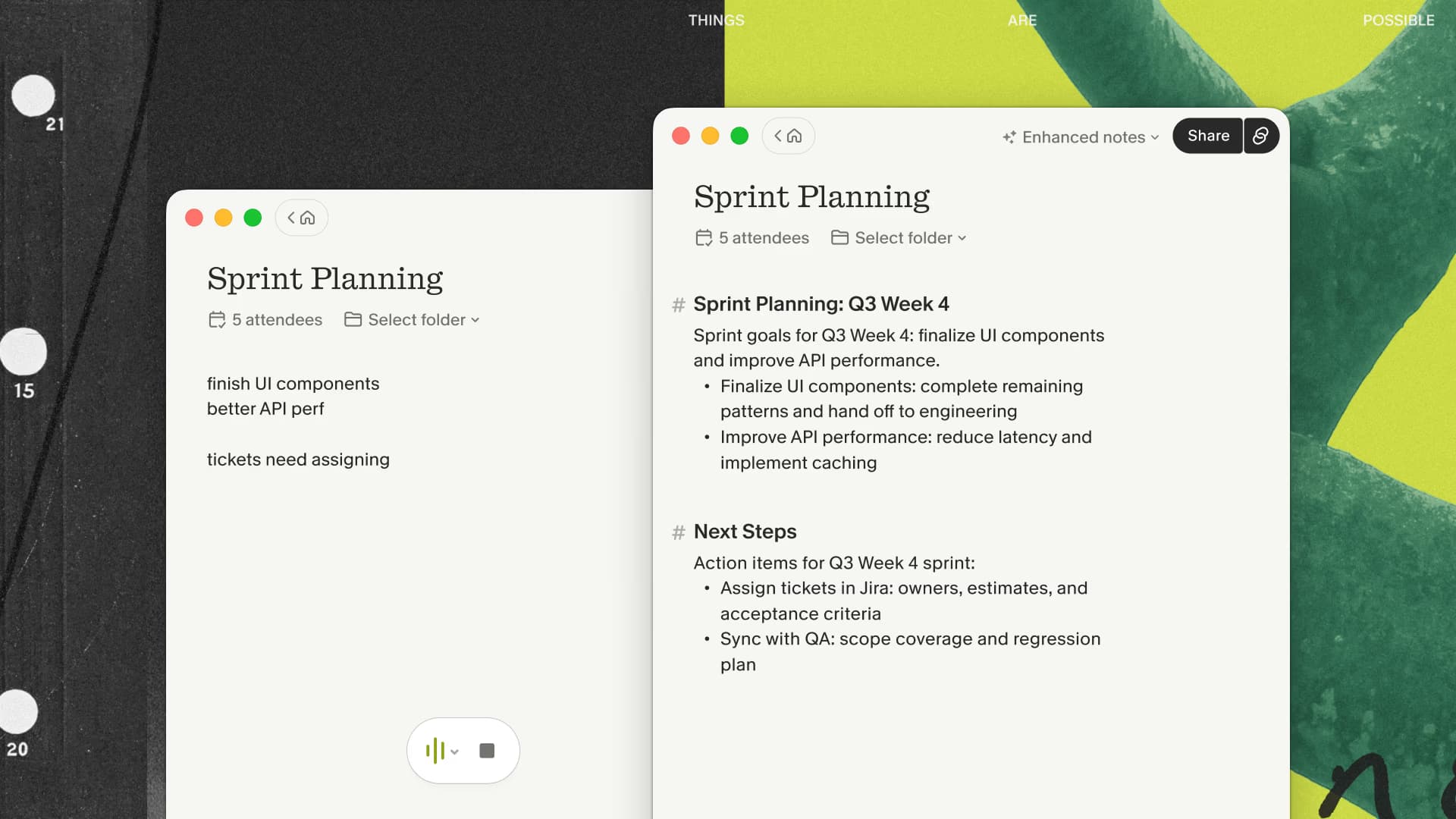Click the red close button of the right window
This screenshot has height=819, width=1456.
click(681, 136)
